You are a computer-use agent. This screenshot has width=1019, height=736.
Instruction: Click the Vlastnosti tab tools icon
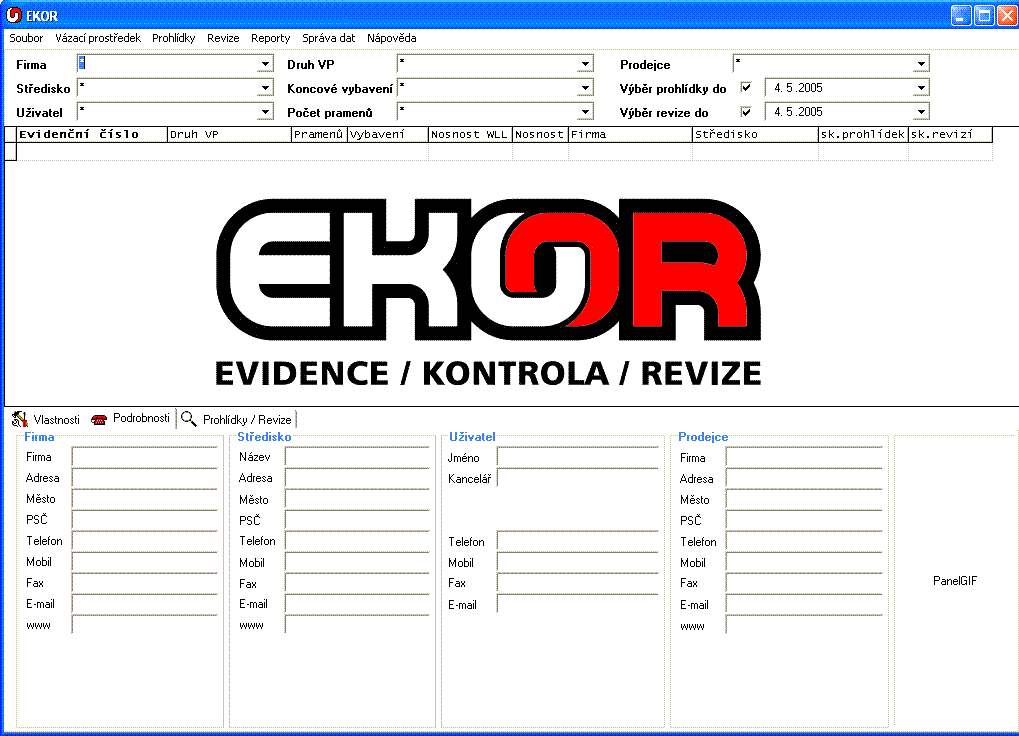point(19,419)
